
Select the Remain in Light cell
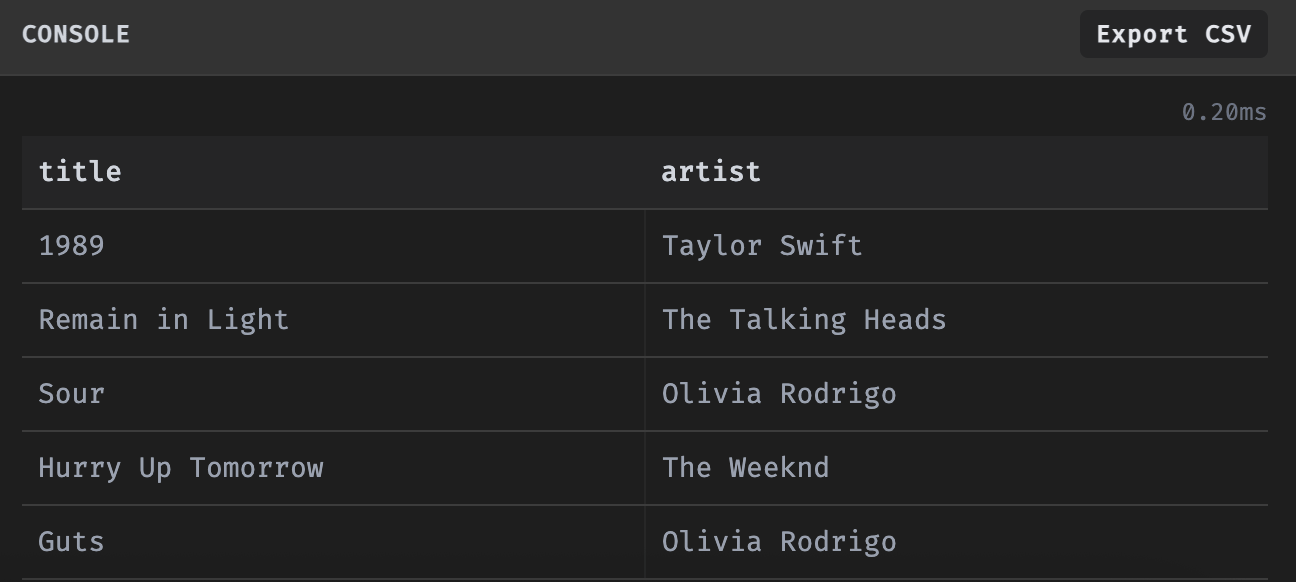pyautogui.click(x=163, y=319)
